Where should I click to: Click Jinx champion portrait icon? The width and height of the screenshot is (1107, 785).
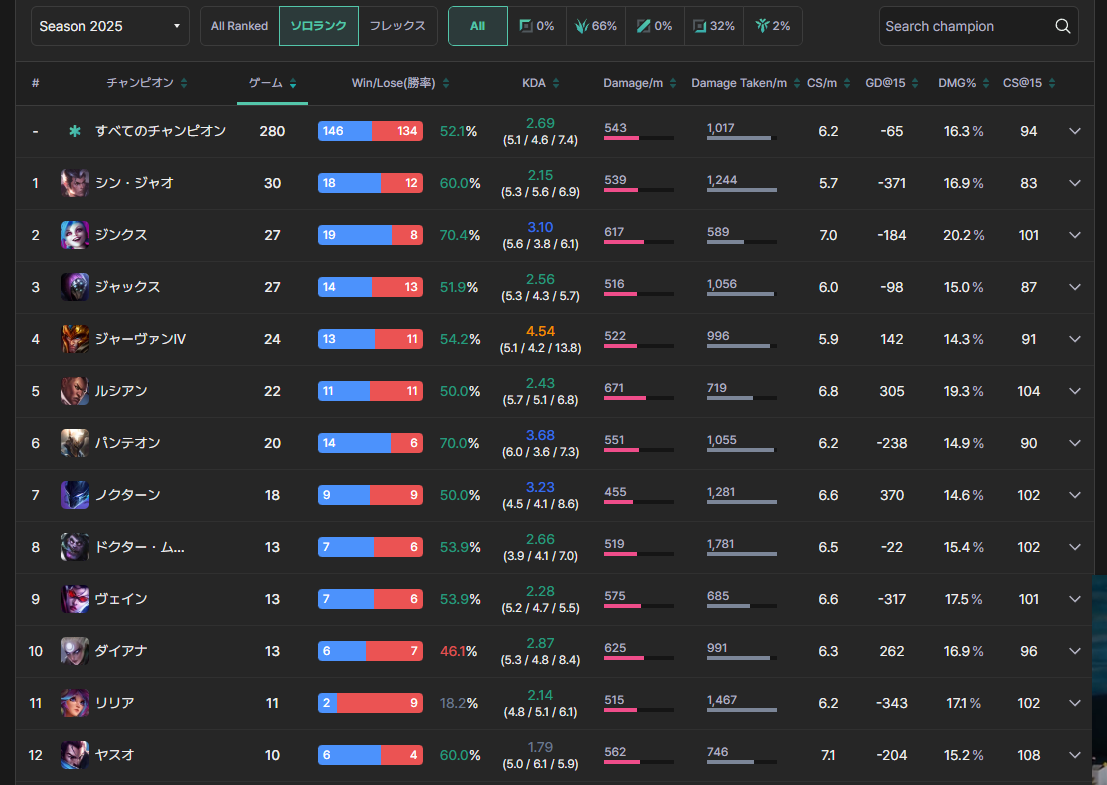pos(75,235)
